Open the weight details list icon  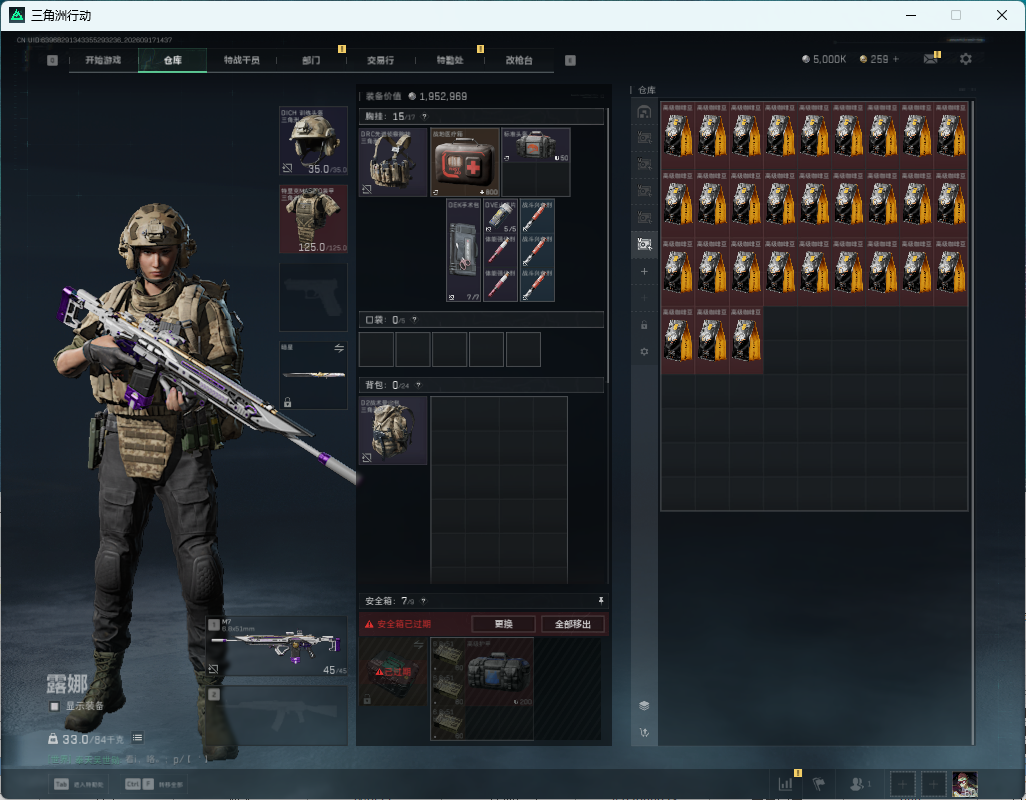coord(137,738)
